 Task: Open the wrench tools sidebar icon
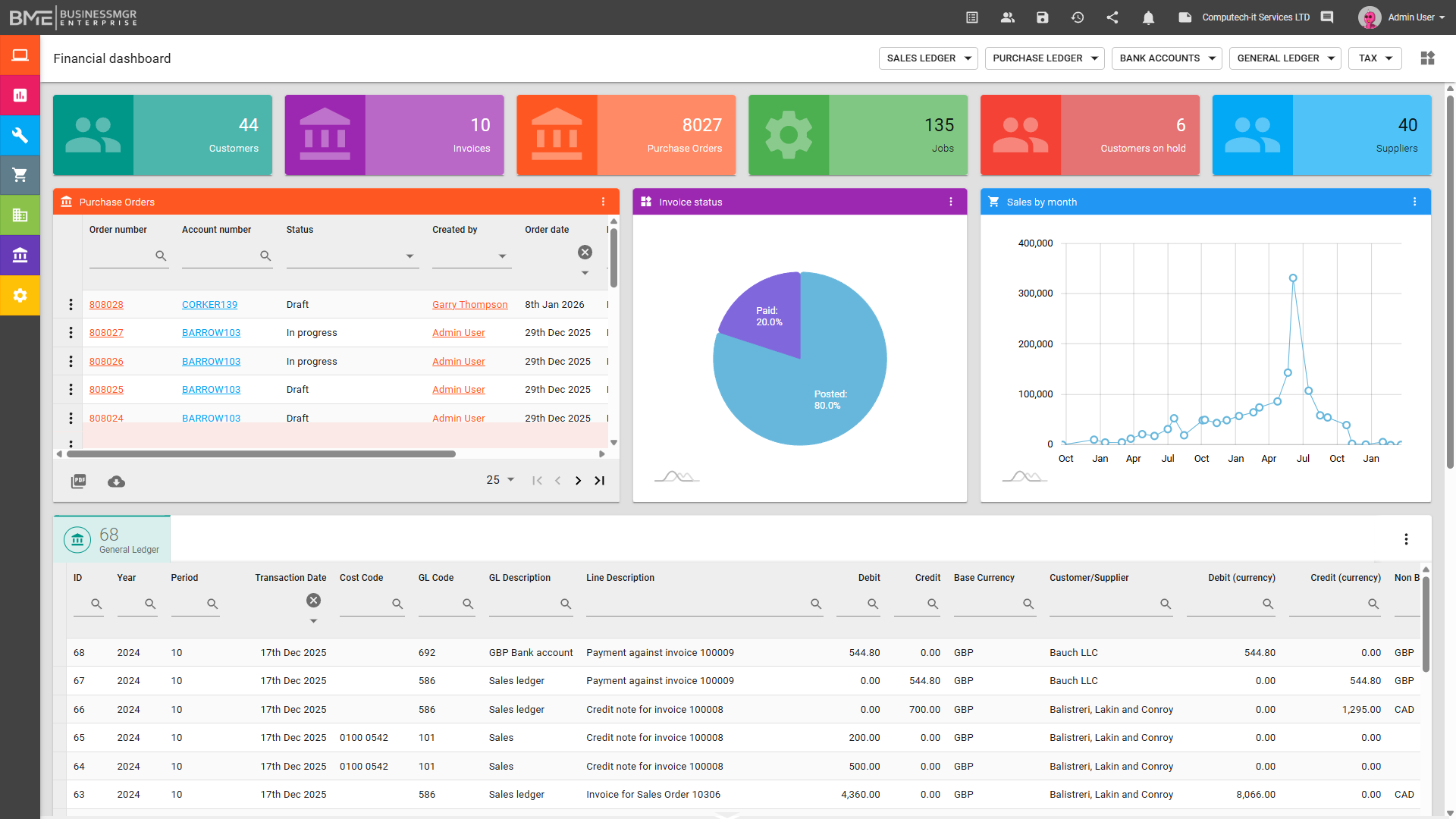coord(20,136)
